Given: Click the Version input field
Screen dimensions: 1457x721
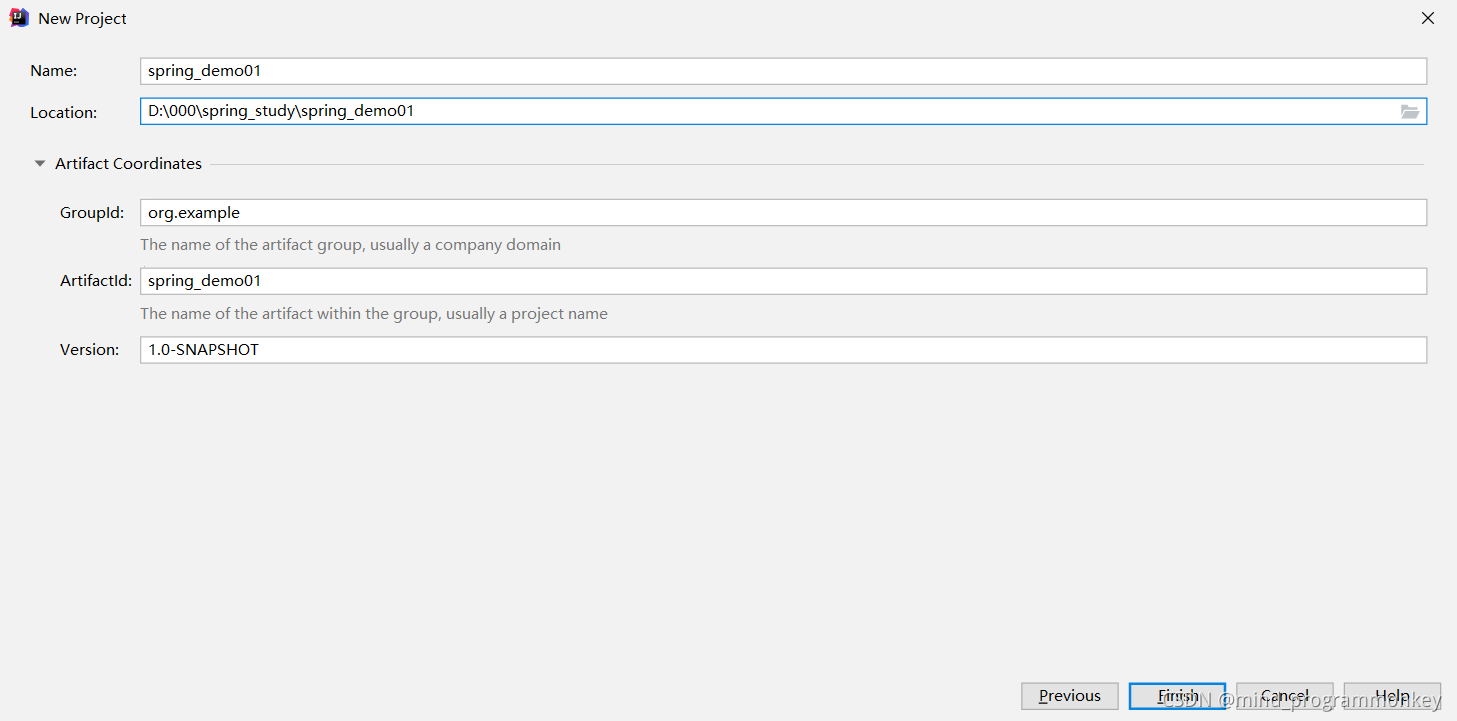Looking at the screenshot, I should (x=783, y=350).
